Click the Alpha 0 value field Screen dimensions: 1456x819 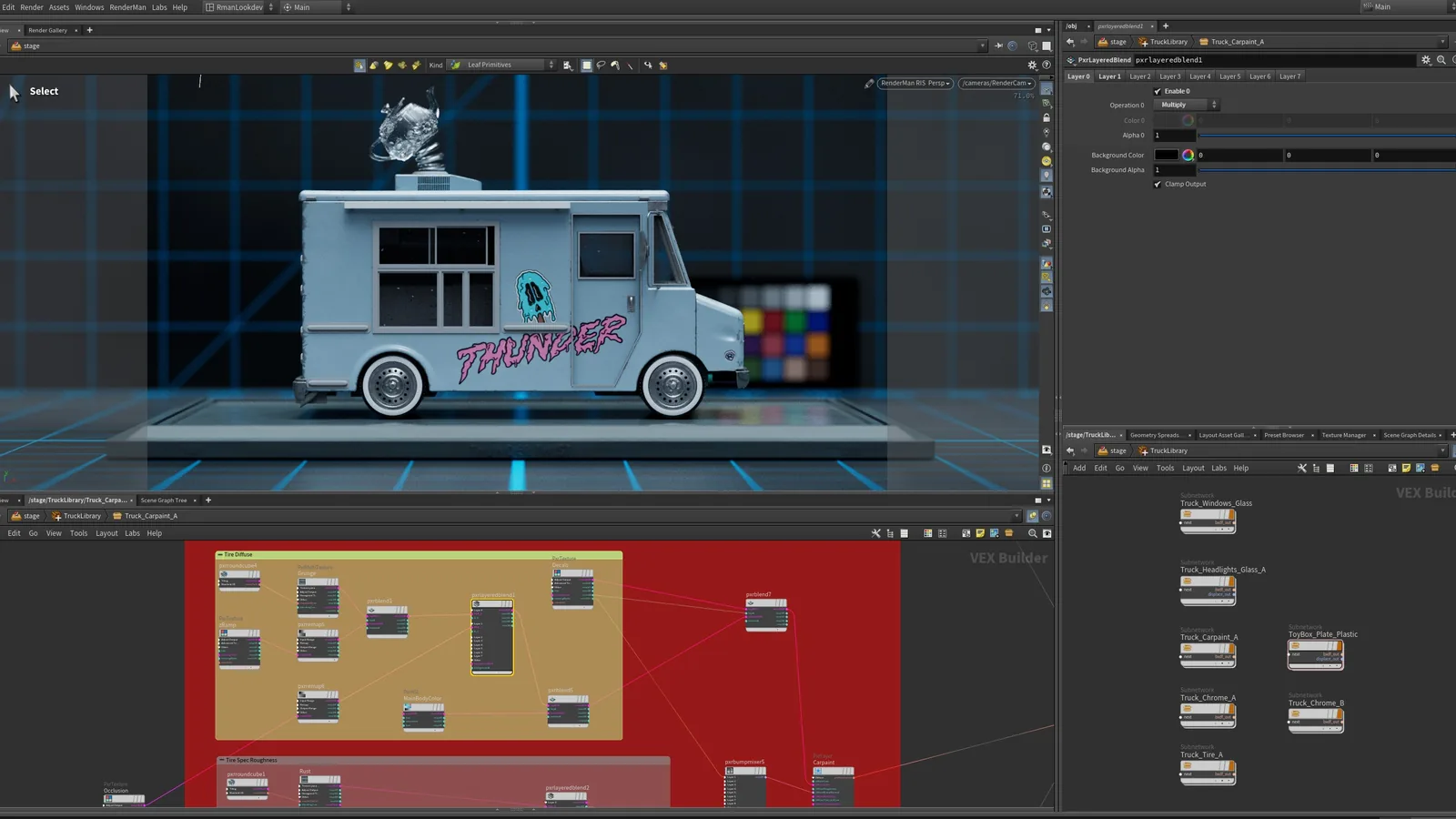[x=1175, y=136]
